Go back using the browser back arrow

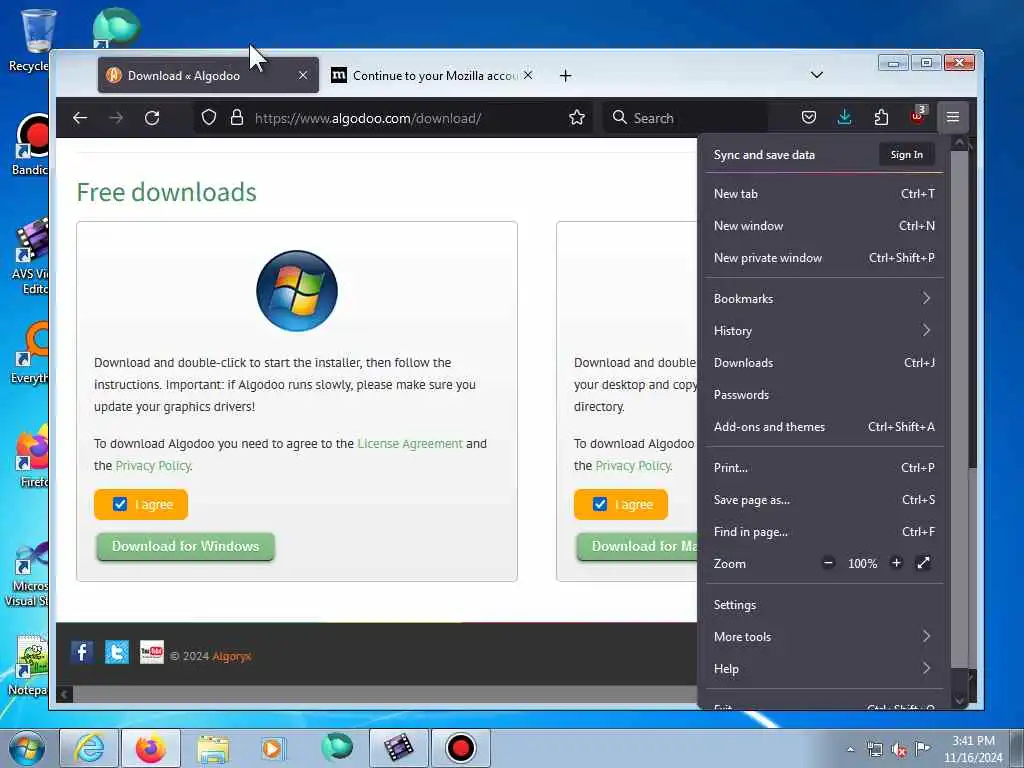tap(80, 118)
